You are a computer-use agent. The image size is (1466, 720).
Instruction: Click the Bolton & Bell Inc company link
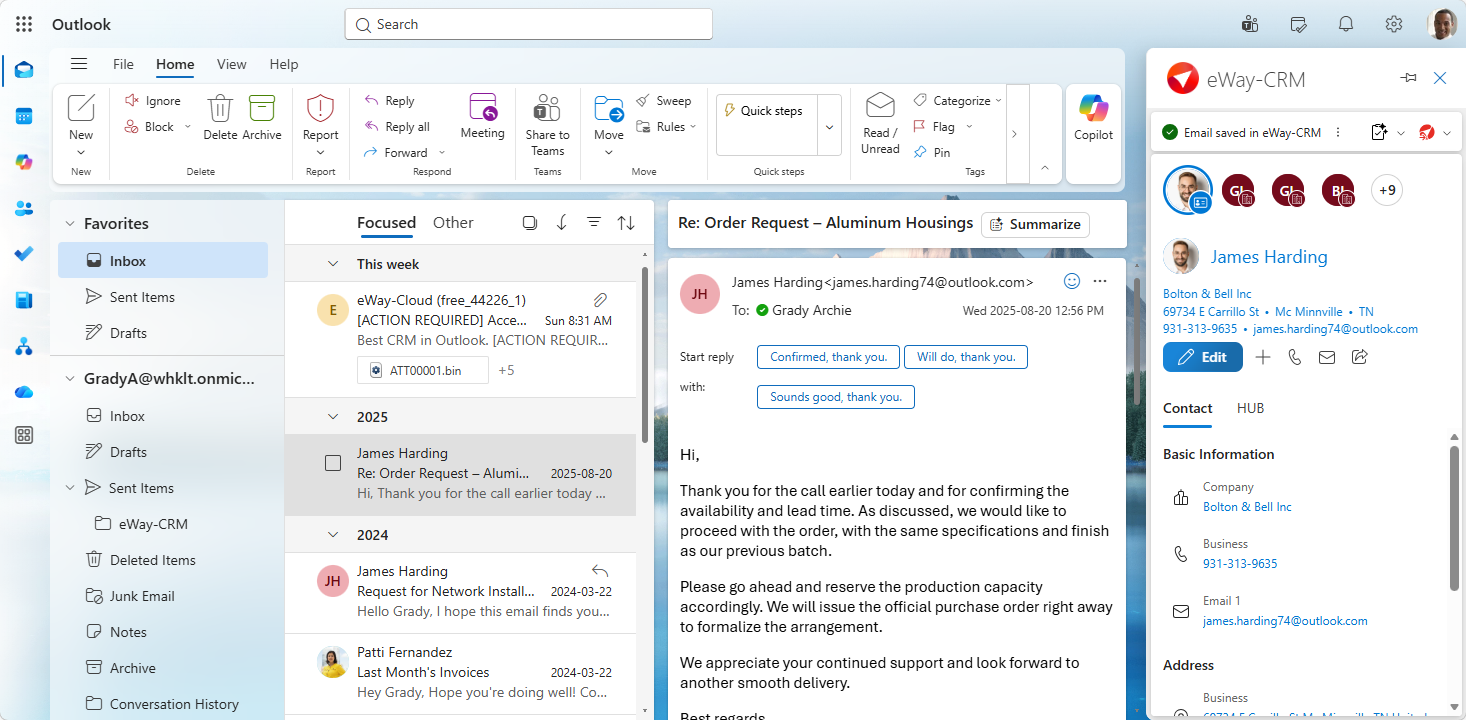pyautogui.click(x=1207, y=294)
